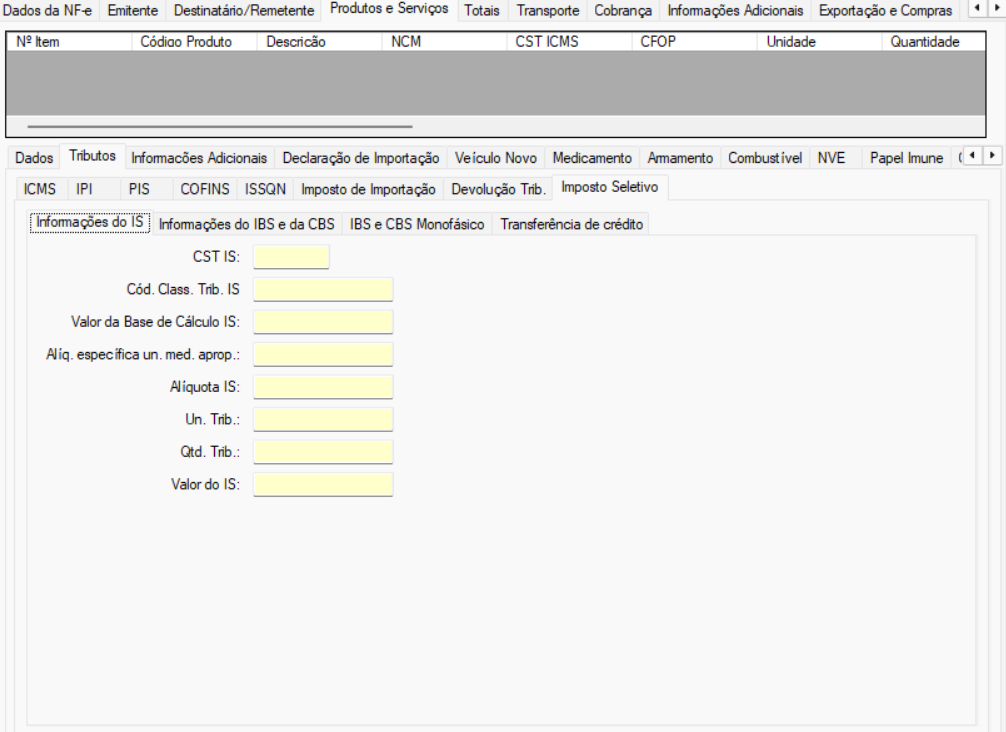Image resolution: width=1006 pixels, height=732 pixels.
Task: Open the Destinatário/Remetente tab
Action: [x=244, y=10]
